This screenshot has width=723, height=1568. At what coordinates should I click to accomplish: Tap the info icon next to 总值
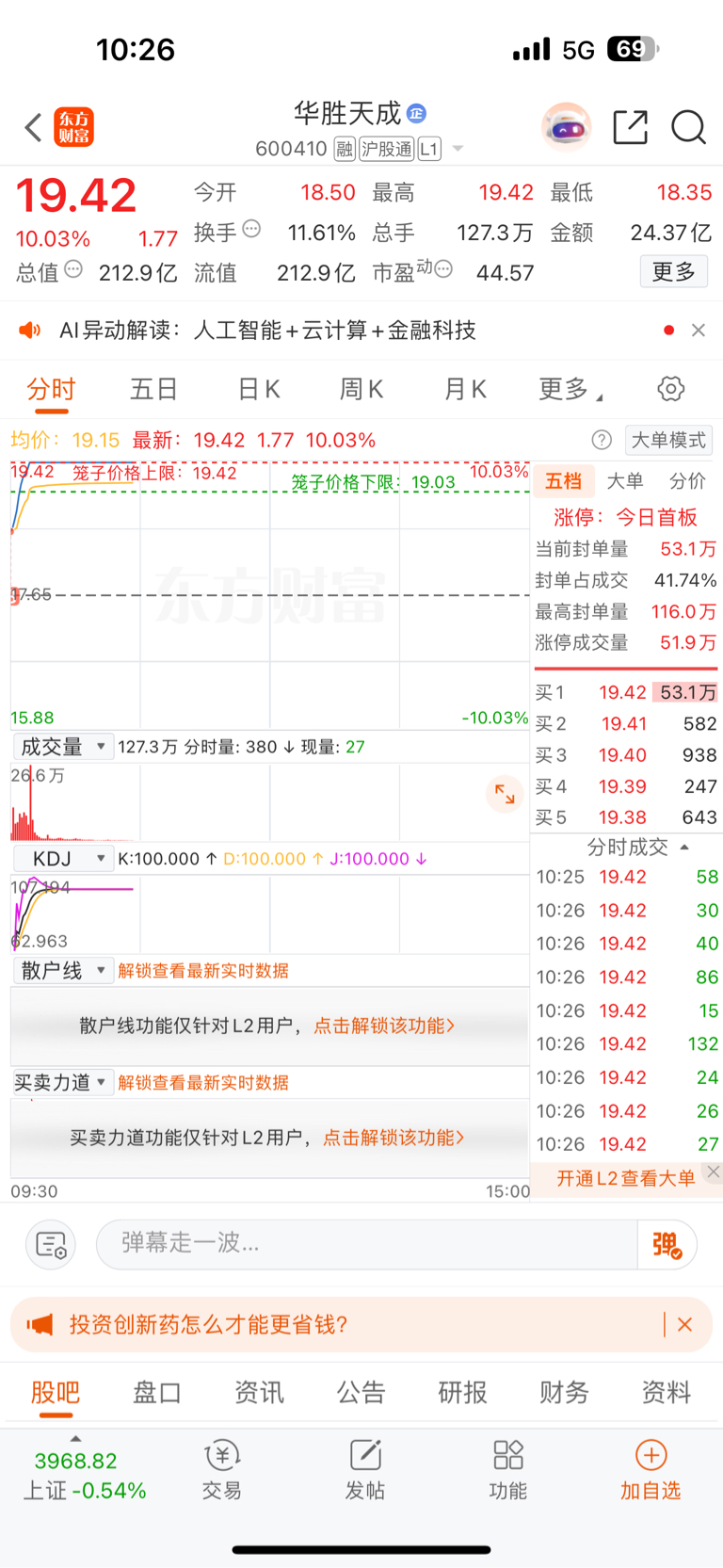(73, 269)
